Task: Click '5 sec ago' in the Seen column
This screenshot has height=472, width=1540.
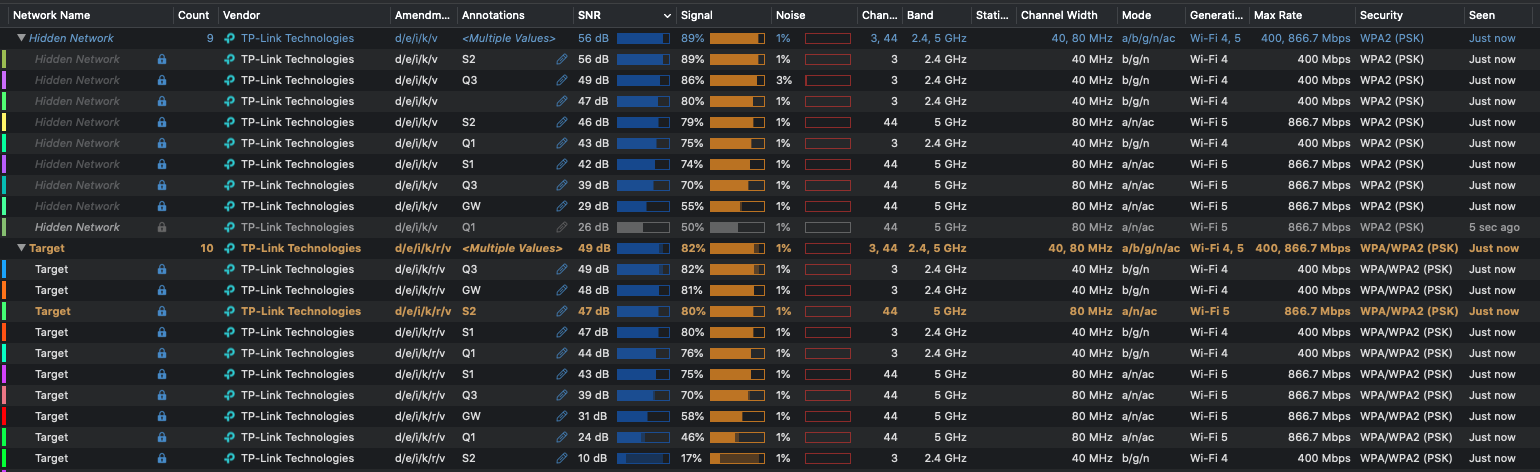Action: (1493, 227)
